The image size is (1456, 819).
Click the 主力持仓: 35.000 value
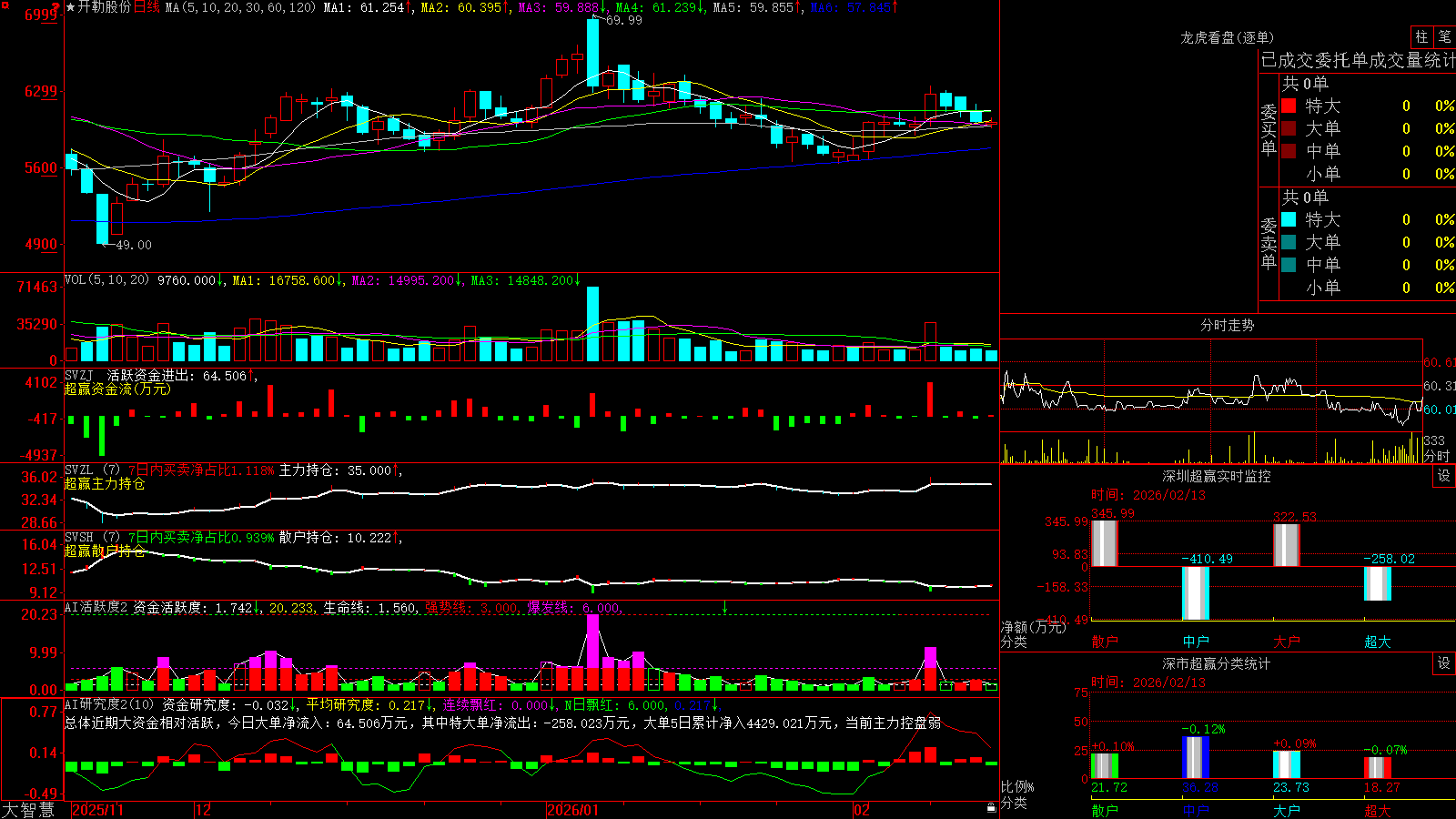tap(335, 470)
